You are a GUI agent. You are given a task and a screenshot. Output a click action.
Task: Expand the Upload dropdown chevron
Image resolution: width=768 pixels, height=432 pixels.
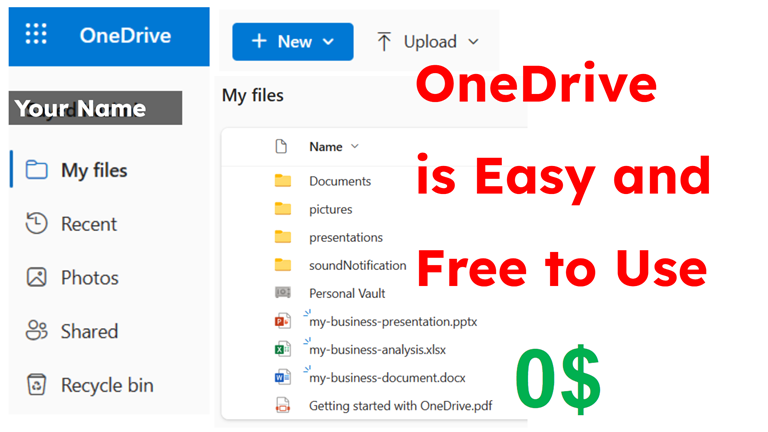[x=473, y=42]
